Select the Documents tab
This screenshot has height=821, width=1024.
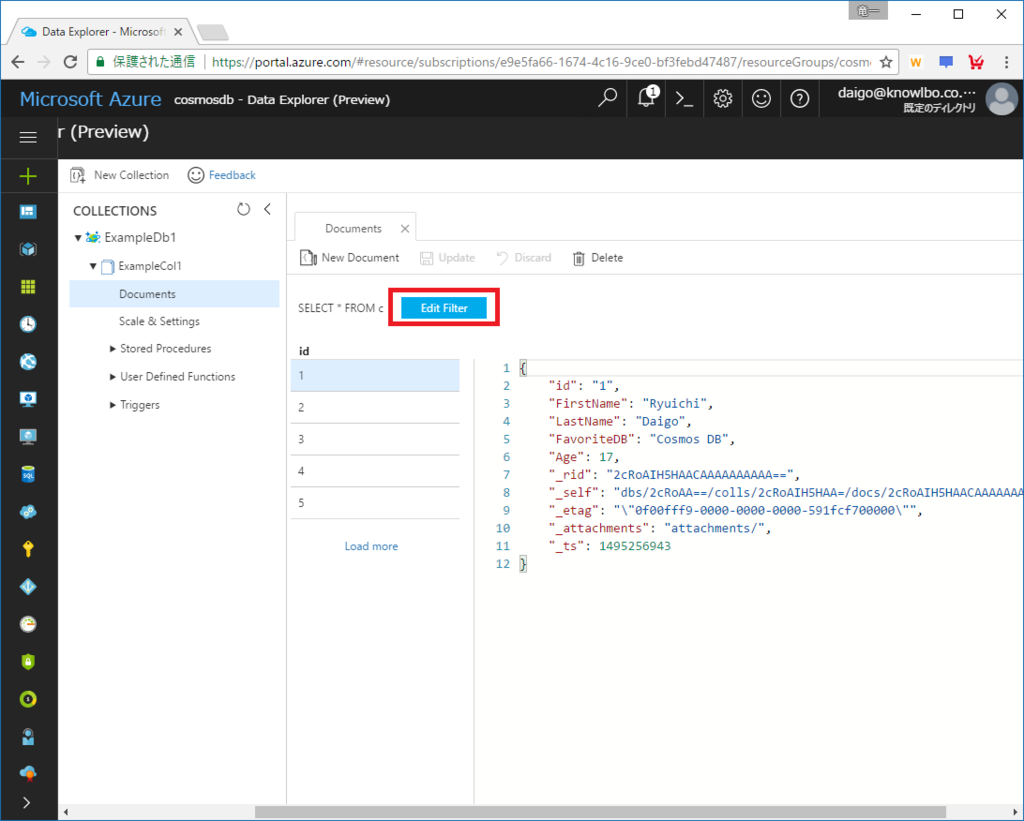point(353,229)
